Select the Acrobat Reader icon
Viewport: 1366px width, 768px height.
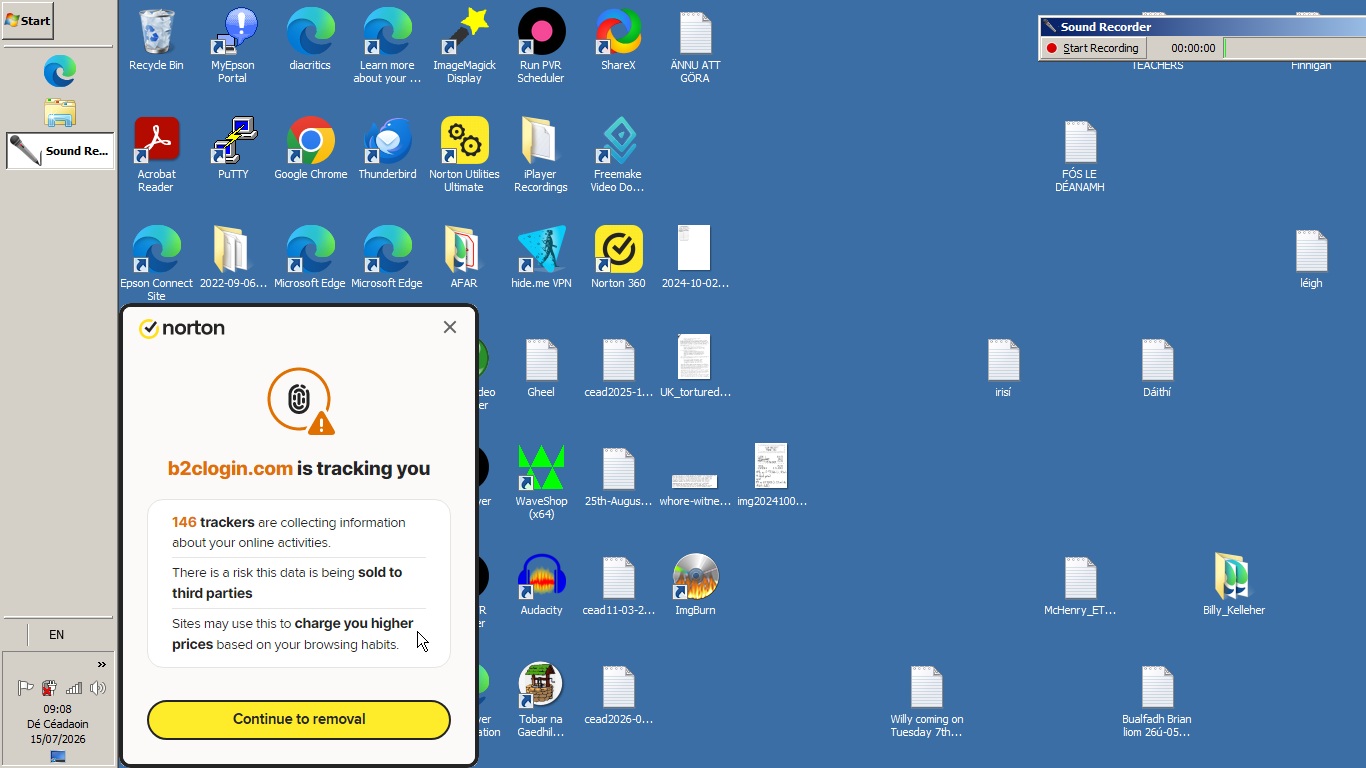pos(156,154)
